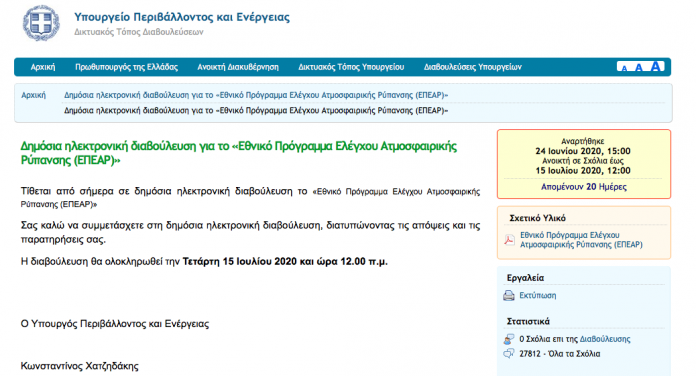
Task: Click the 24 Ιουνίου 2020, 15:00 date
Action: (x=583, y=151)
